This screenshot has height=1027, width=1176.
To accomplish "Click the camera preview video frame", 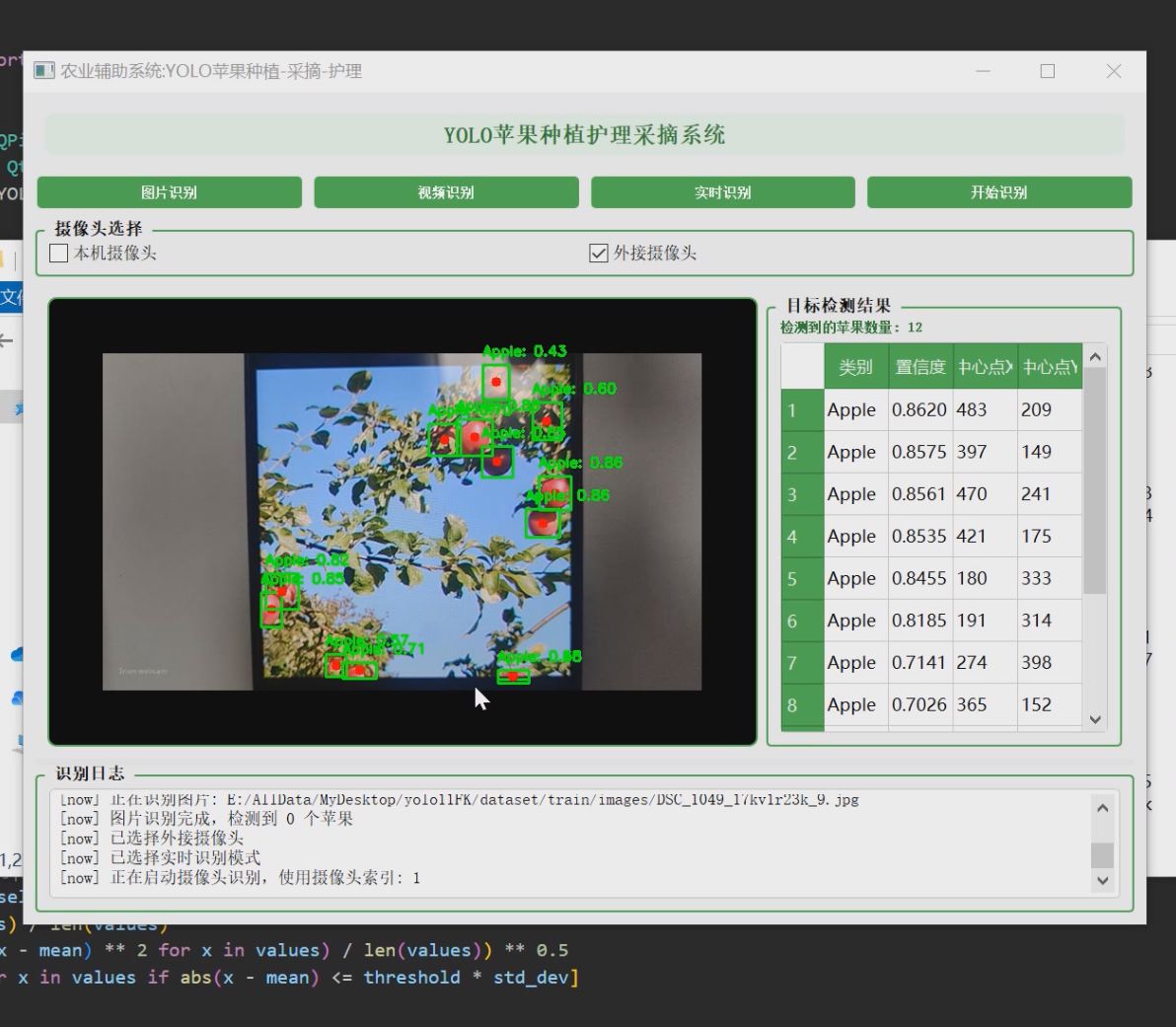I will 402,521.
